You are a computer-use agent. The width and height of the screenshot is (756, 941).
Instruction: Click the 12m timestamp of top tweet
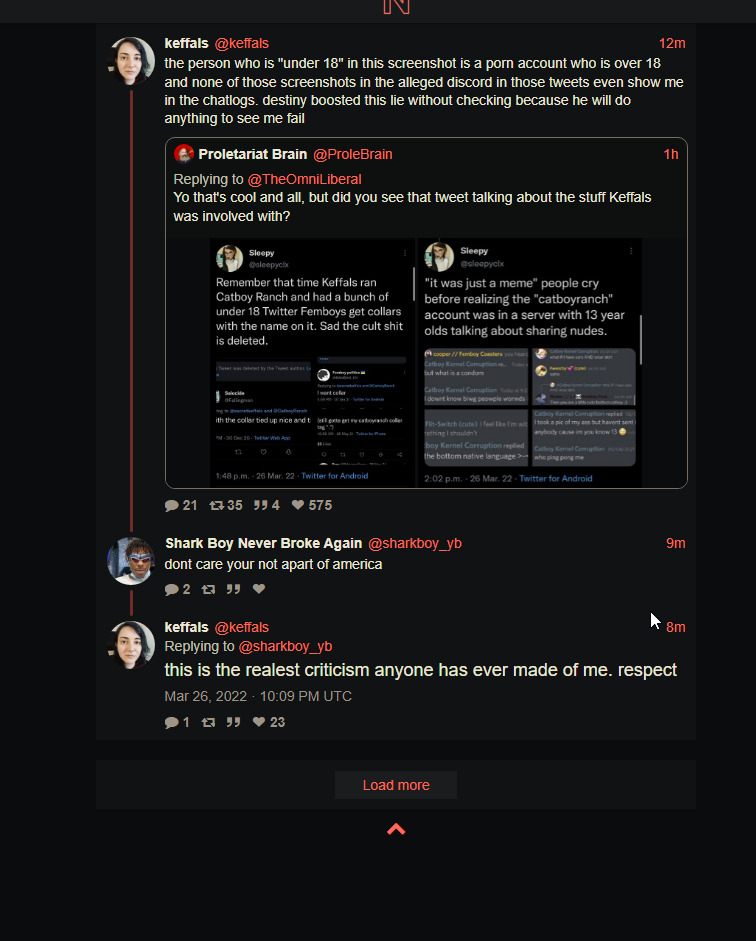(672, 43)
